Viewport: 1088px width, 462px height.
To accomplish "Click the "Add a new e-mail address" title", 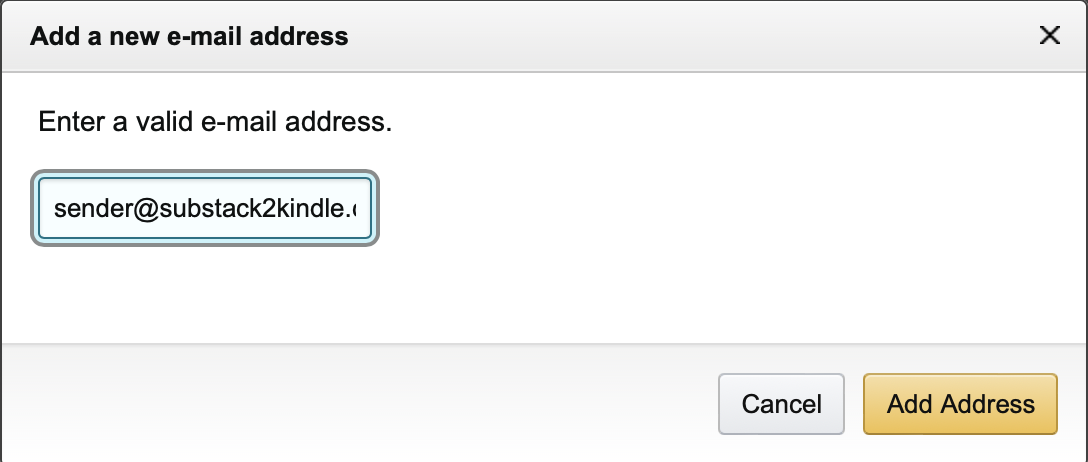I will tap(189, 37).
